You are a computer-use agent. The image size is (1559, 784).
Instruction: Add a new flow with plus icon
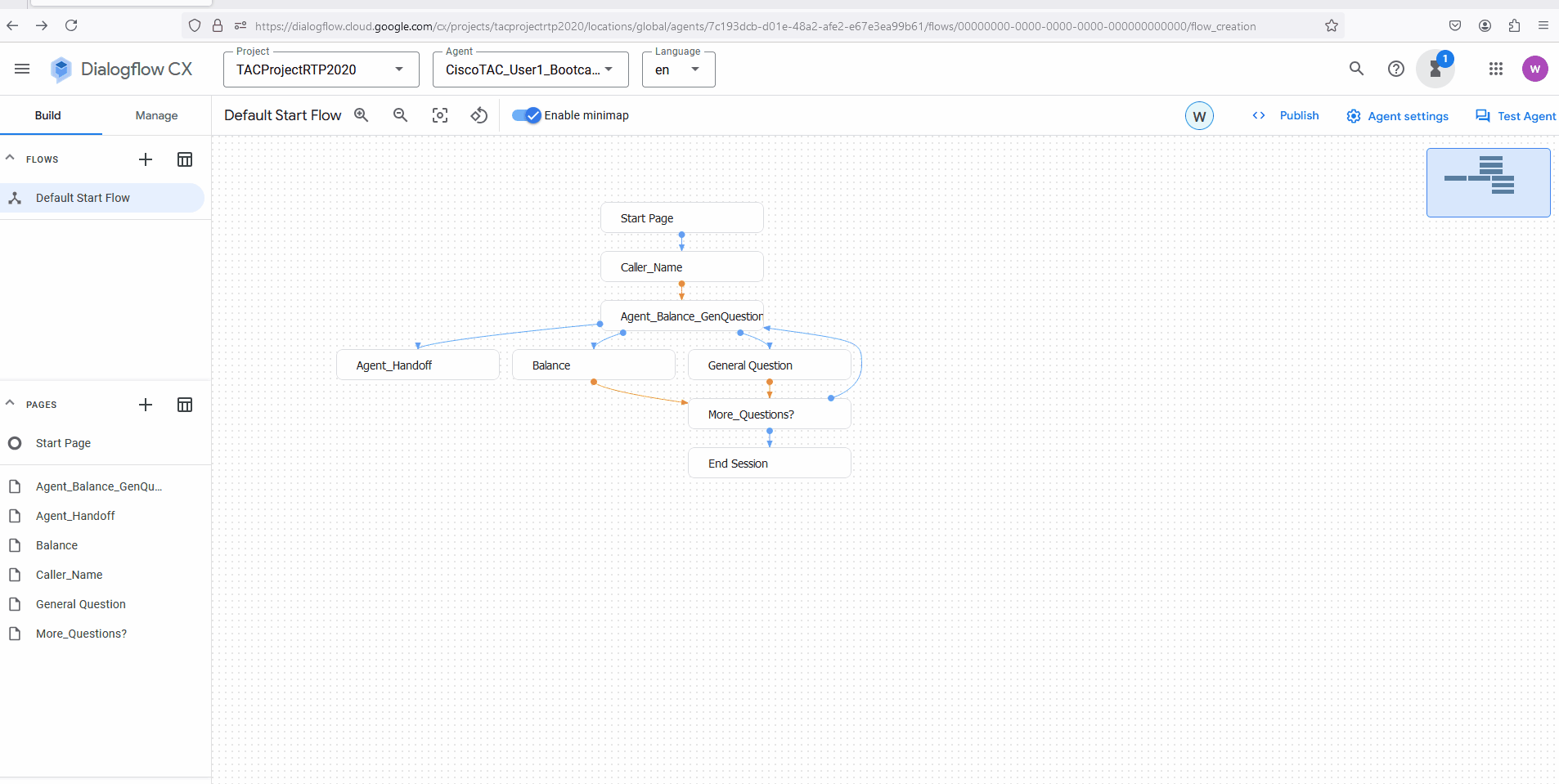(x=146, y=159)
